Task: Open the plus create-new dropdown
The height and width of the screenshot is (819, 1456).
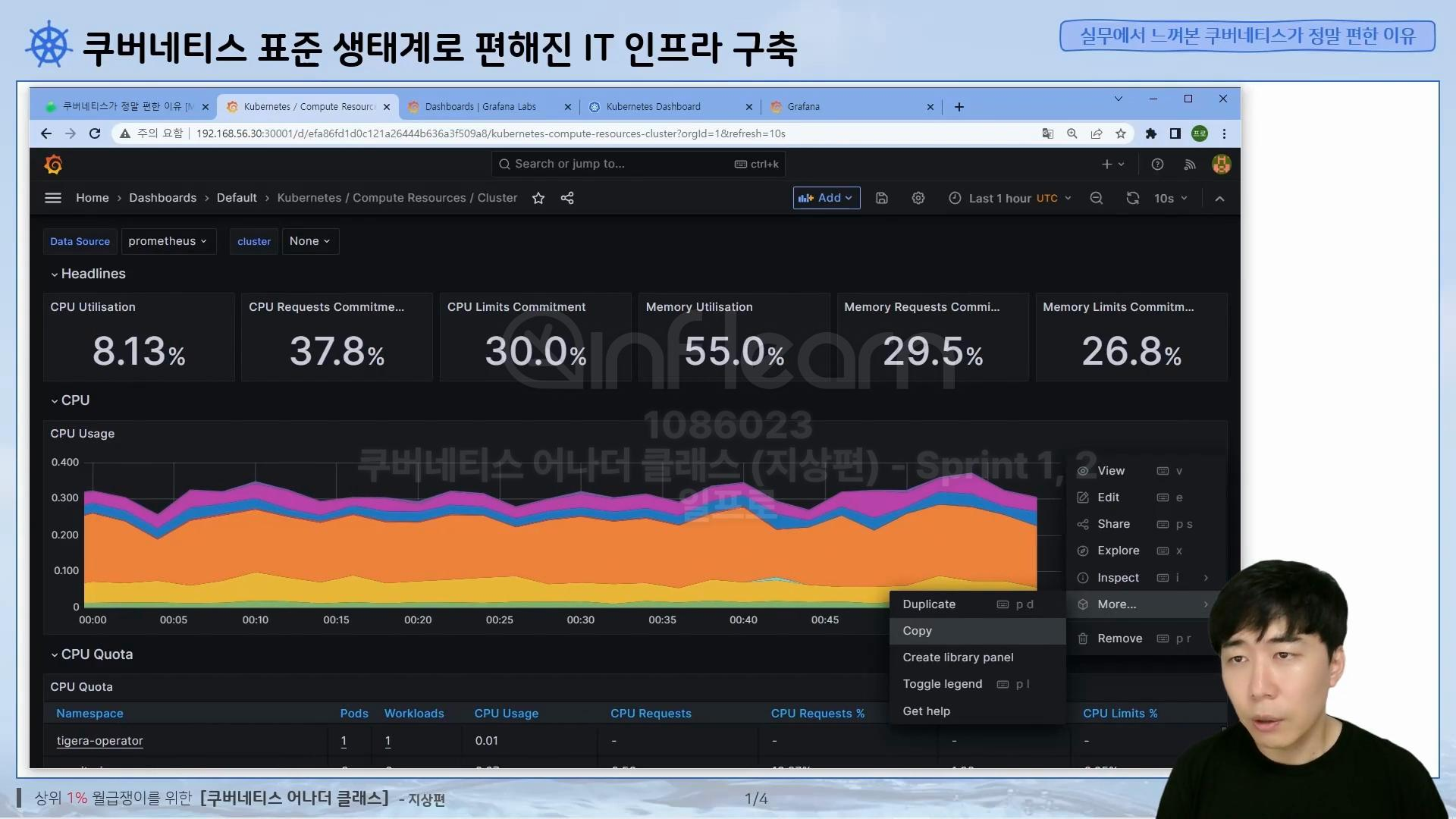Action: pos(1113,164)
